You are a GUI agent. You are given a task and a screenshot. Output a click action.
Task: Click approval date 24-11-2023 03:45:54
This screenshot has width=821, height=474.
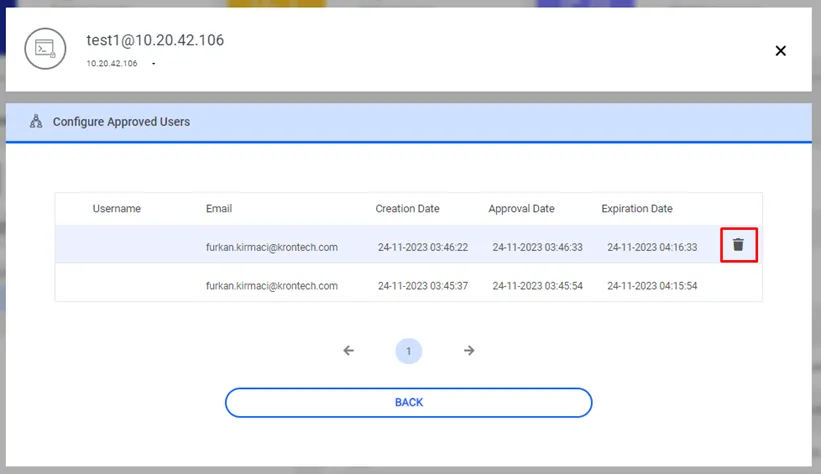537,286
